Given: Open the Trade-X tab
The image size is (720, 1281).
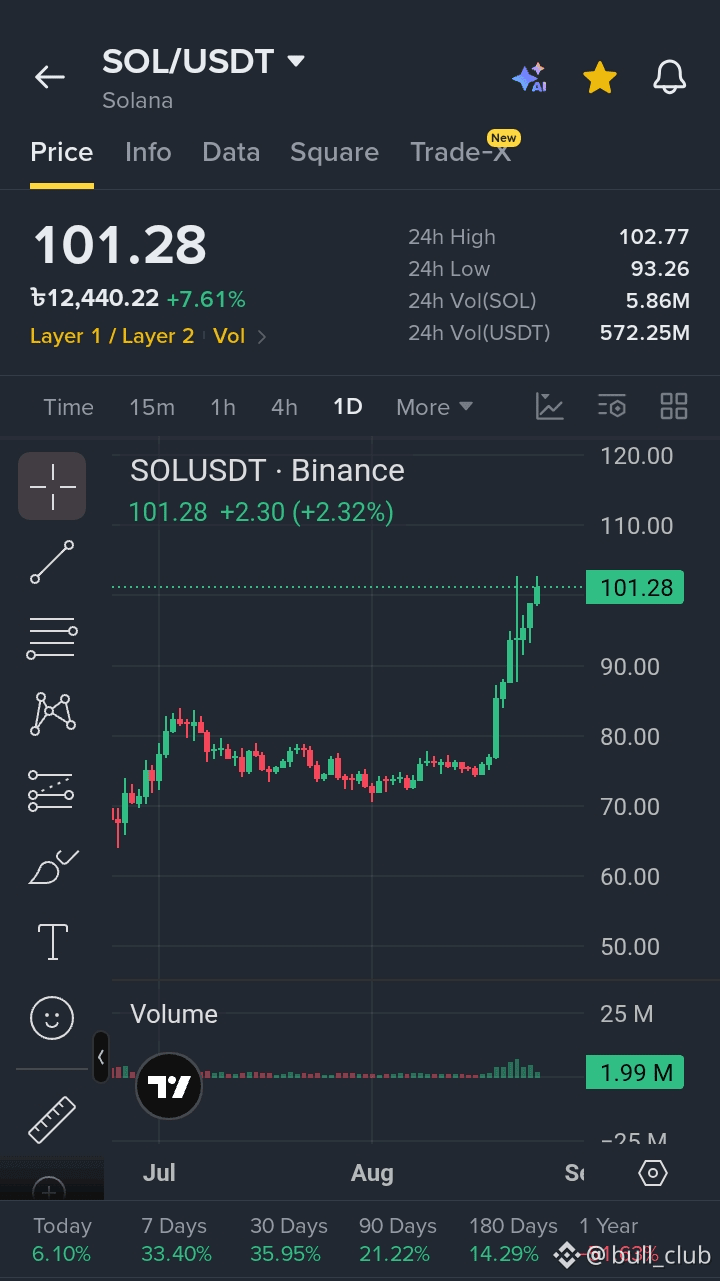Looking at the screenshot, I should pyautogui.click(x=460, y=152).
